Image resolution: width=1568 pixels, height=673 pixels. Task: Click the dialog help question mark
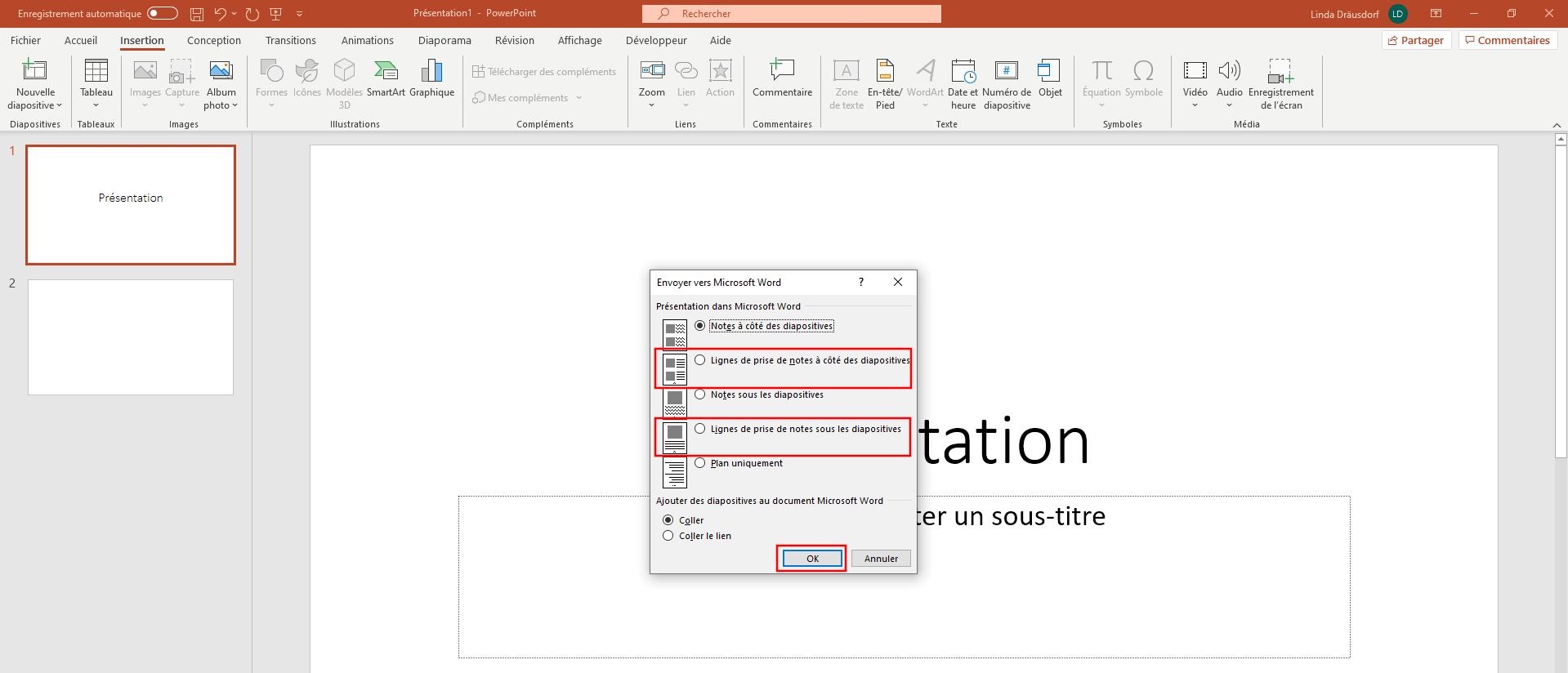point(861,282)
